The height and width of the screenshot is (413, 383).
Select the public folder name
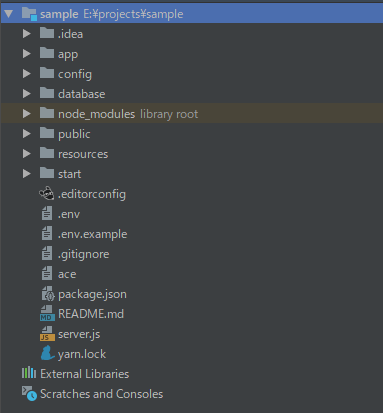[74, 134]
